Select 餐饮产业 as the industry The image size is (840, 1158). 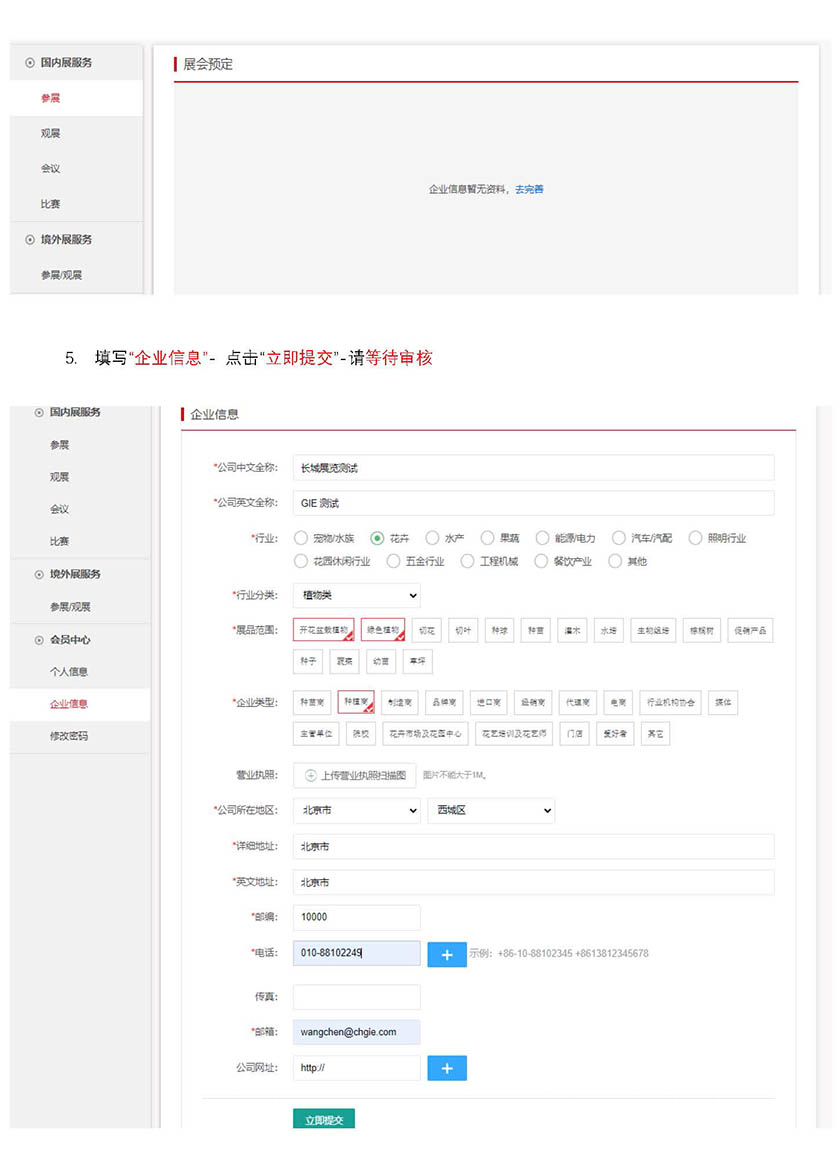543,561
